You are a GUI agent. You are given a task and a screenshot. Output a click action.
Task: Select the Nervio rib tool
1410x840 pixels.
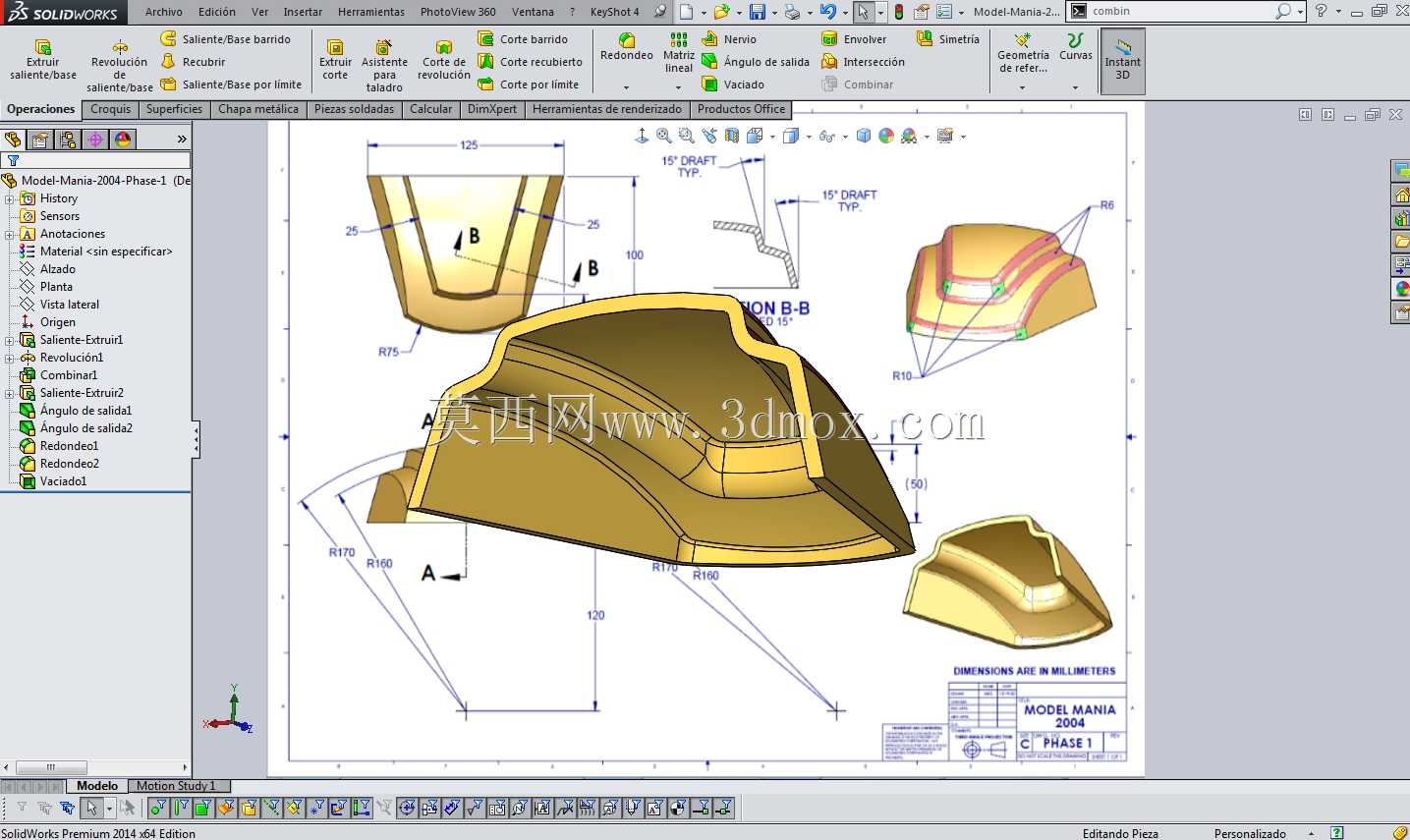coord(729,39)
